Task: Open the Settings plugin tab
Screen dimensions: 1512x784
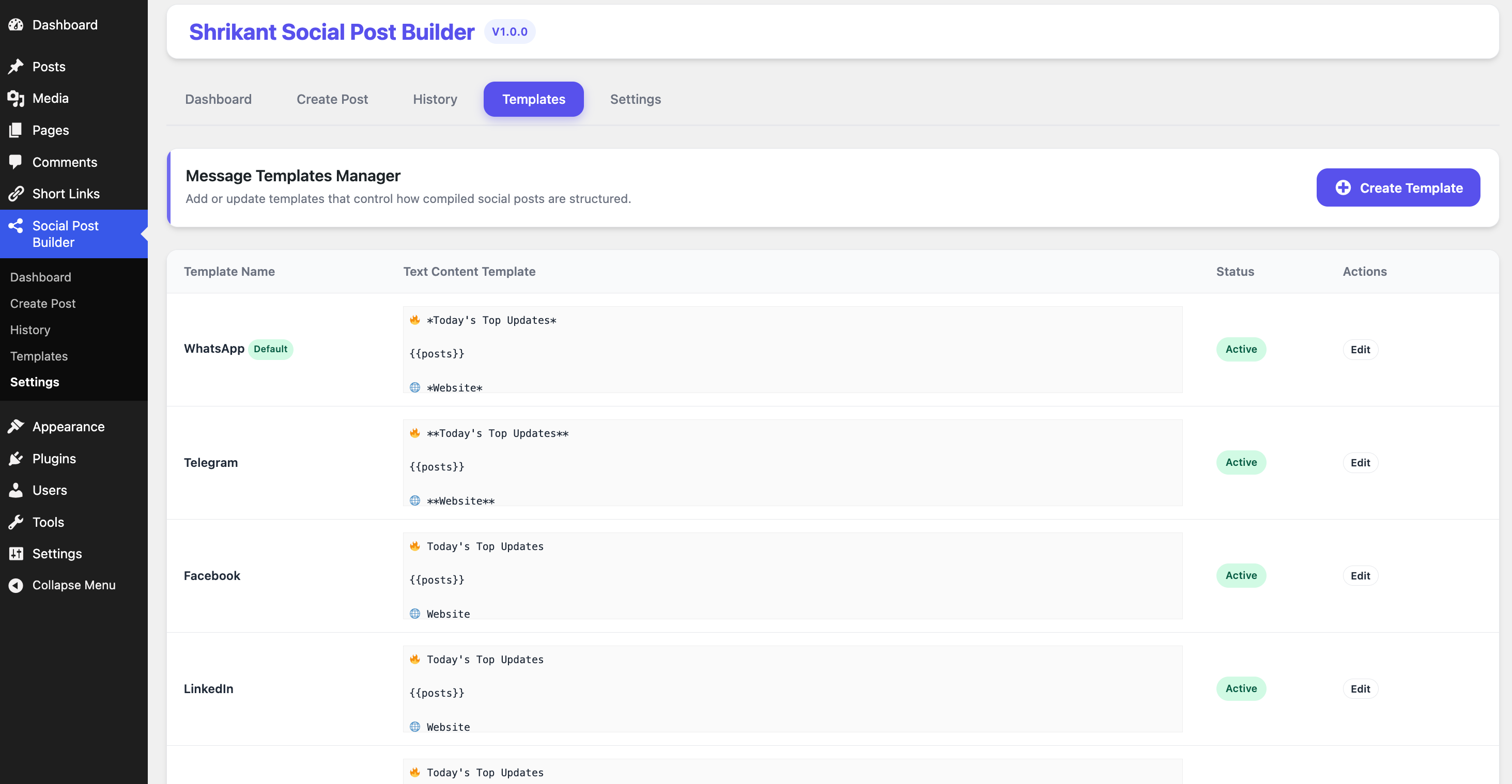Action: [636, 99]
